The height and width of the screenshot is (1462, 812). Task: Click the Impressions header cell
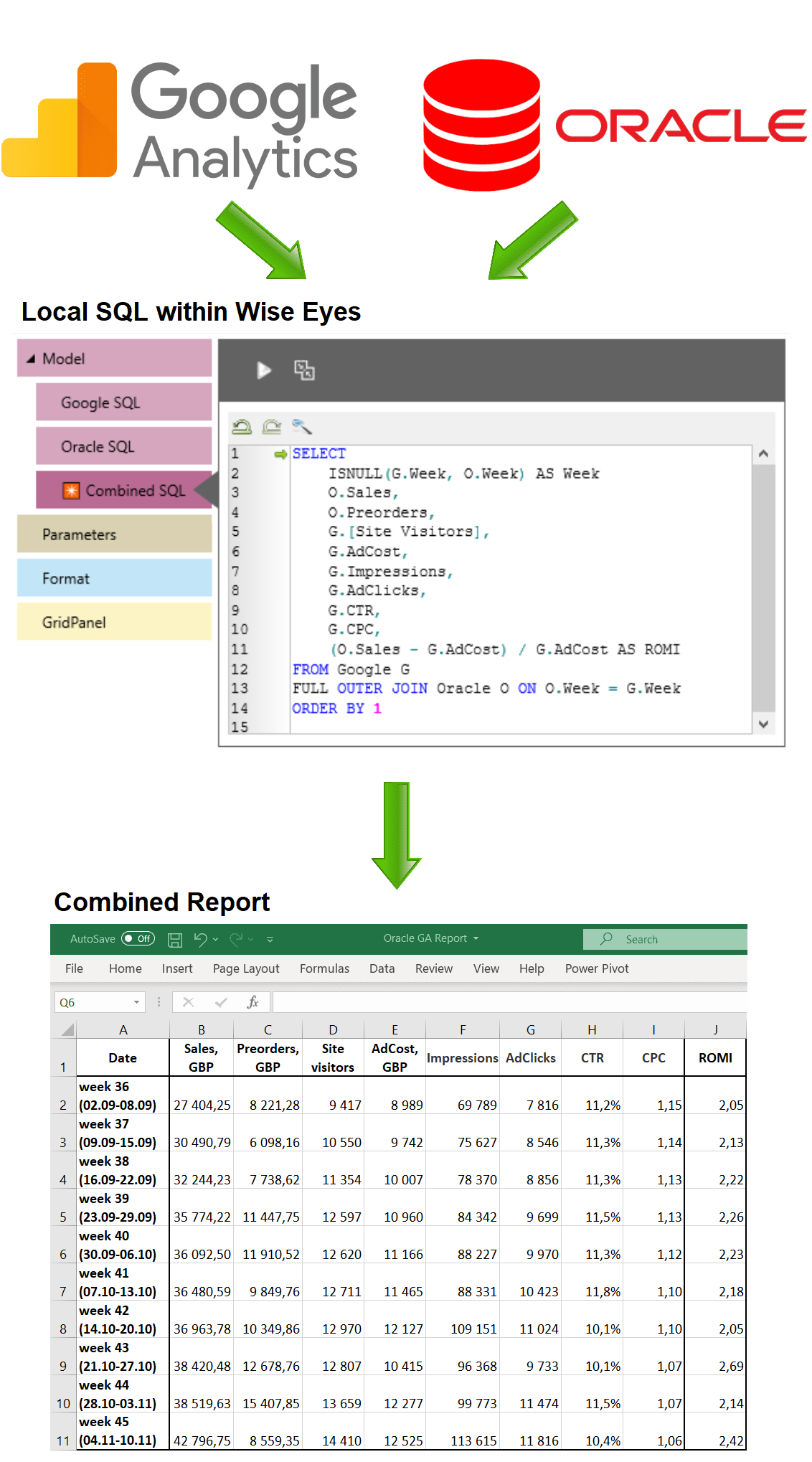pos(463,1057)
